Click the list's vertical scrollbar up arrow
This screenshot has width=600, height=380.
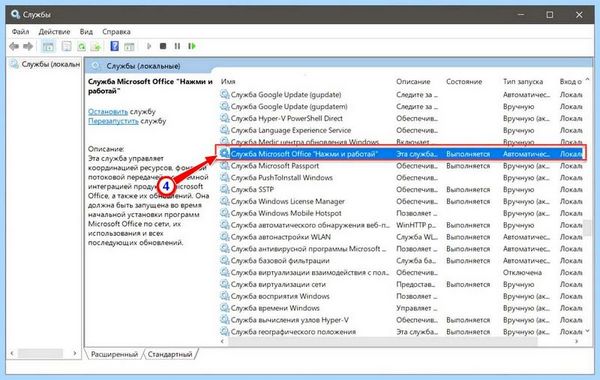pyautogui.click(x=587, y=80)
